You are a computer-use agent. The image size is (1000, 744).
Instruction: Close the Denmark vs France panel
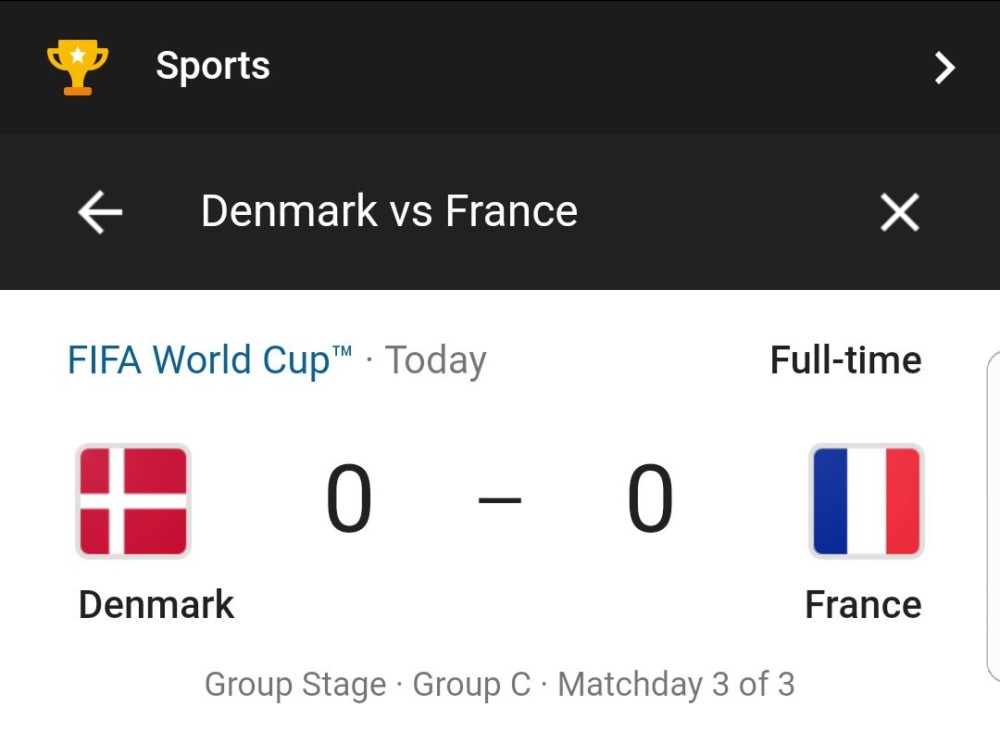point(899,212)
